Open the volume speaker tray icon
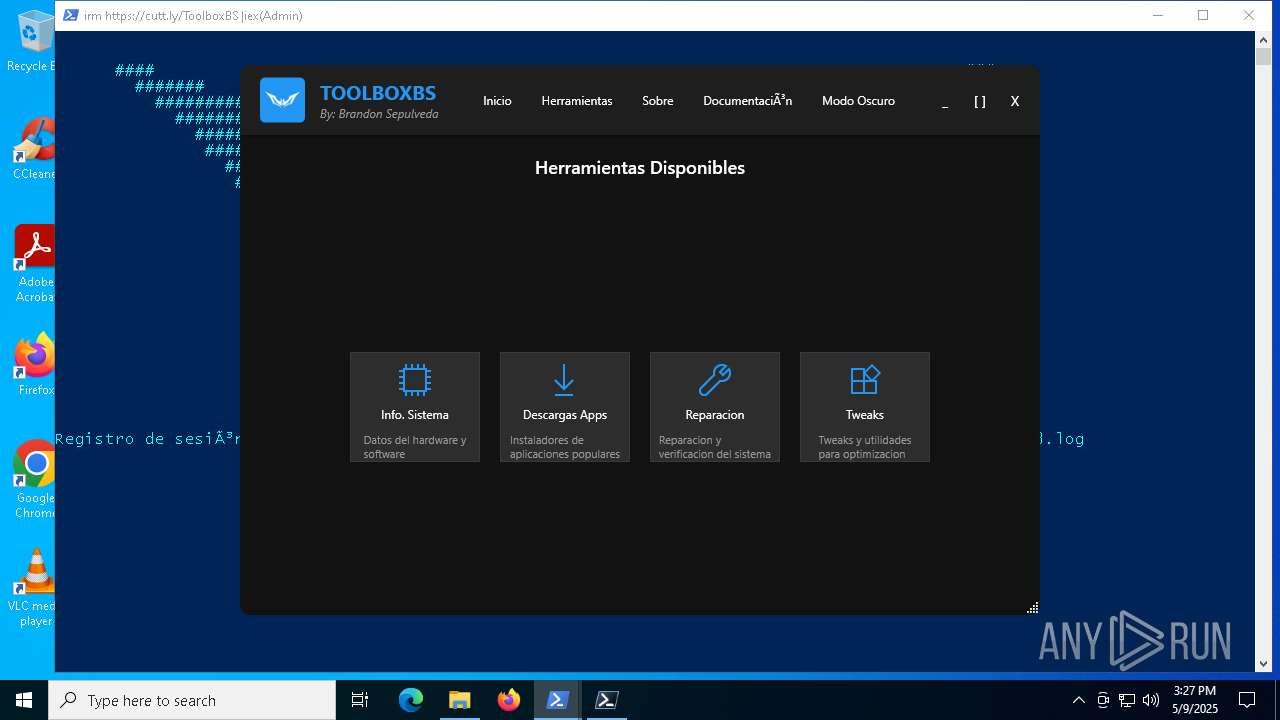 1151,700
